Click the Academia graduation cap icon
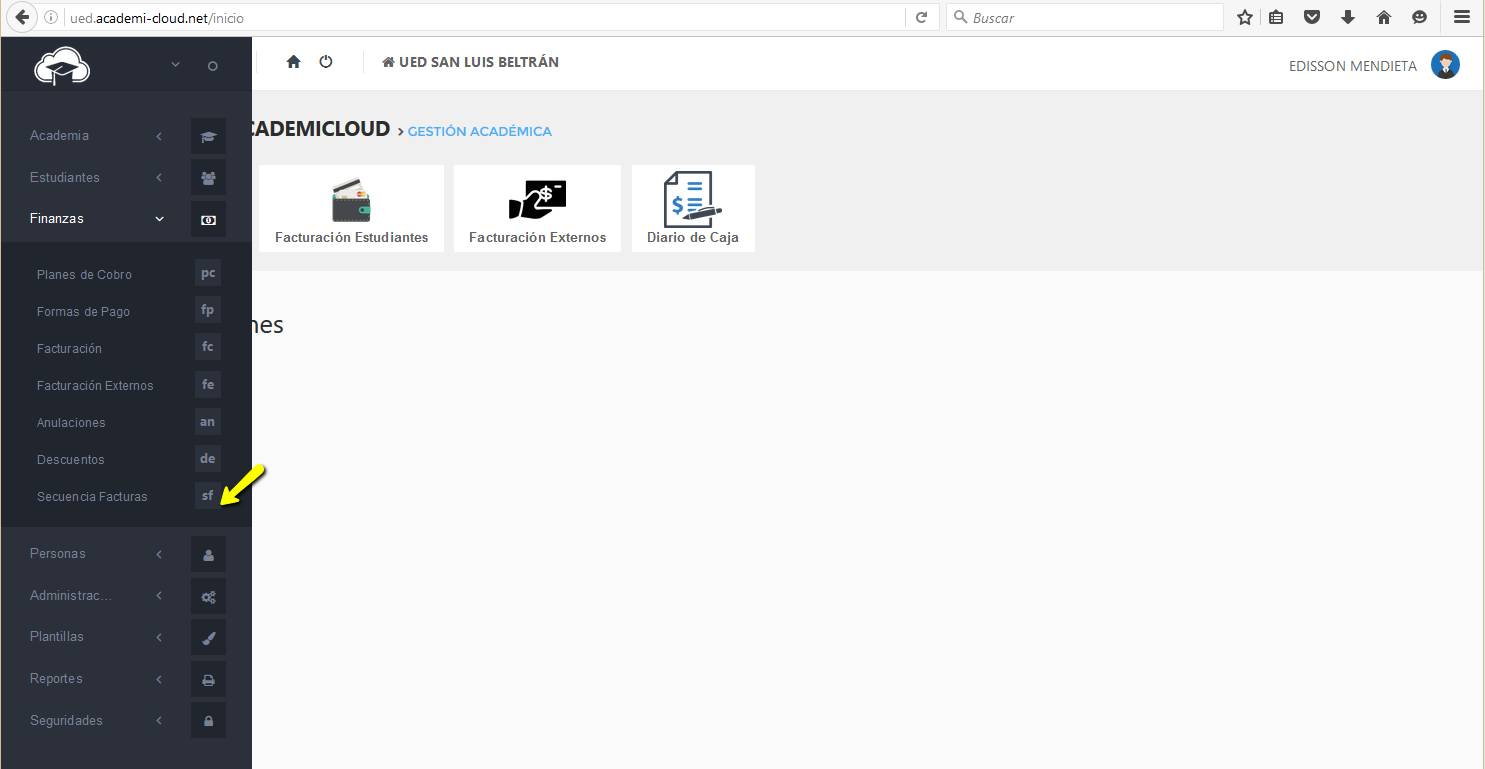The image size is (1485, 769). click(x=208, y=136)
